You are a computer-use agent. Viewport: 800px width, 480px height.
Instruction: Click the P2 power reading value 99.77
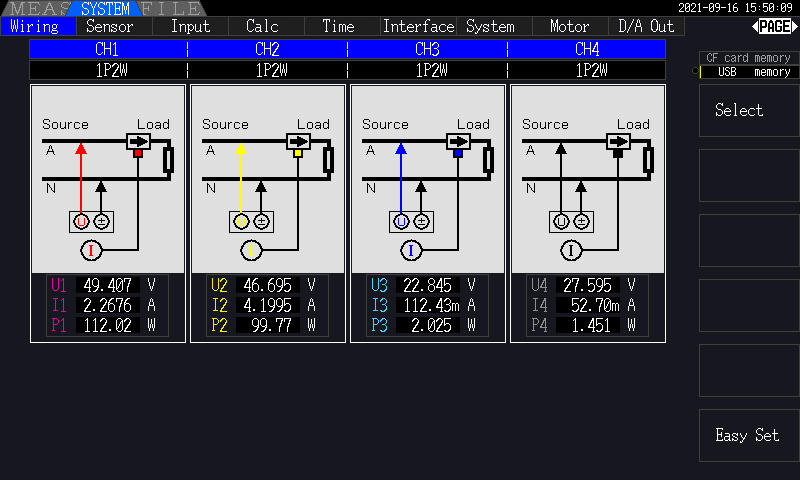click(267, 325)
